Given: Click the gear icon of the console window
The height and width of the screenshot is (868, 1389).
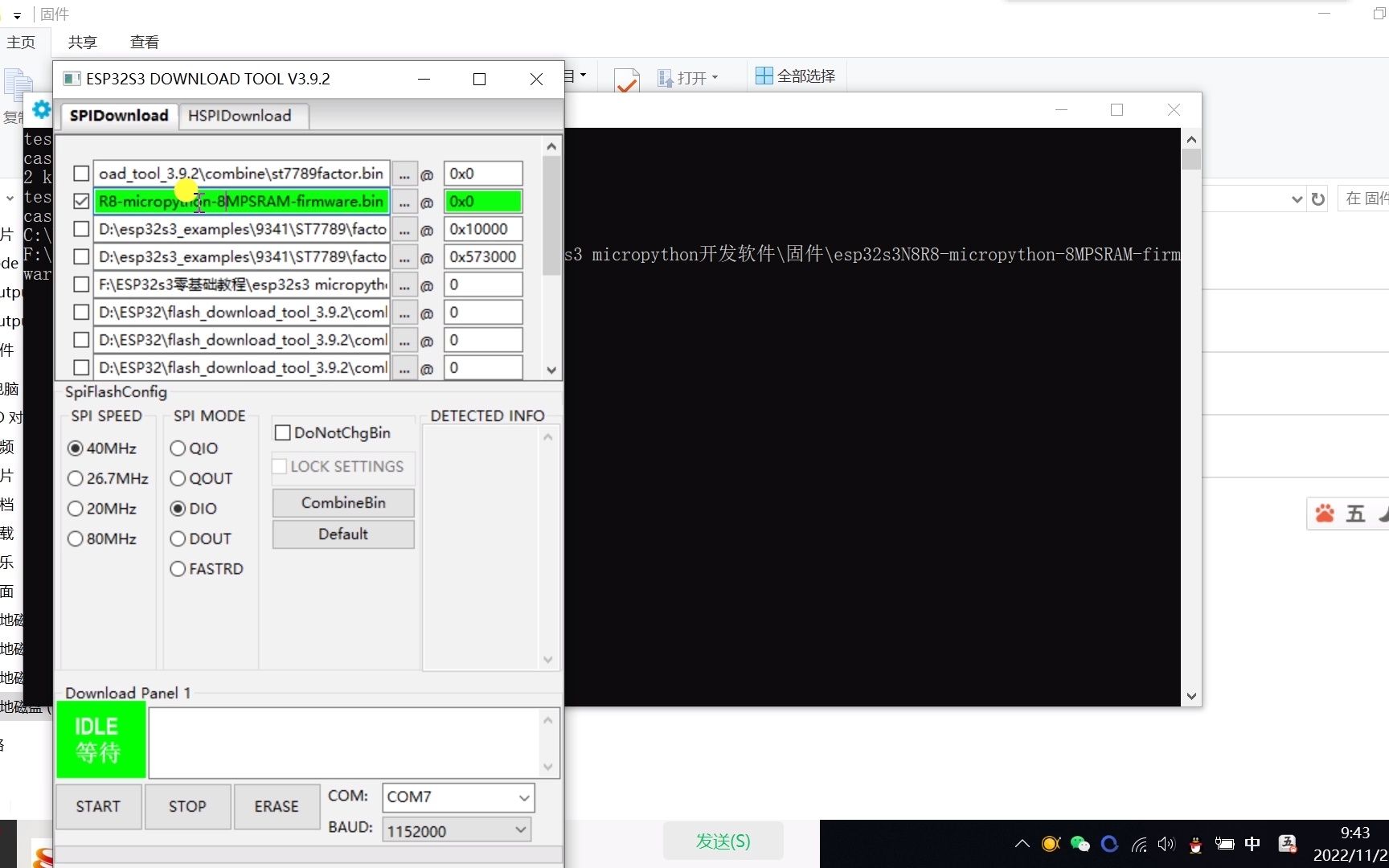Looking at the screenshot, I should tap(42, 110).
